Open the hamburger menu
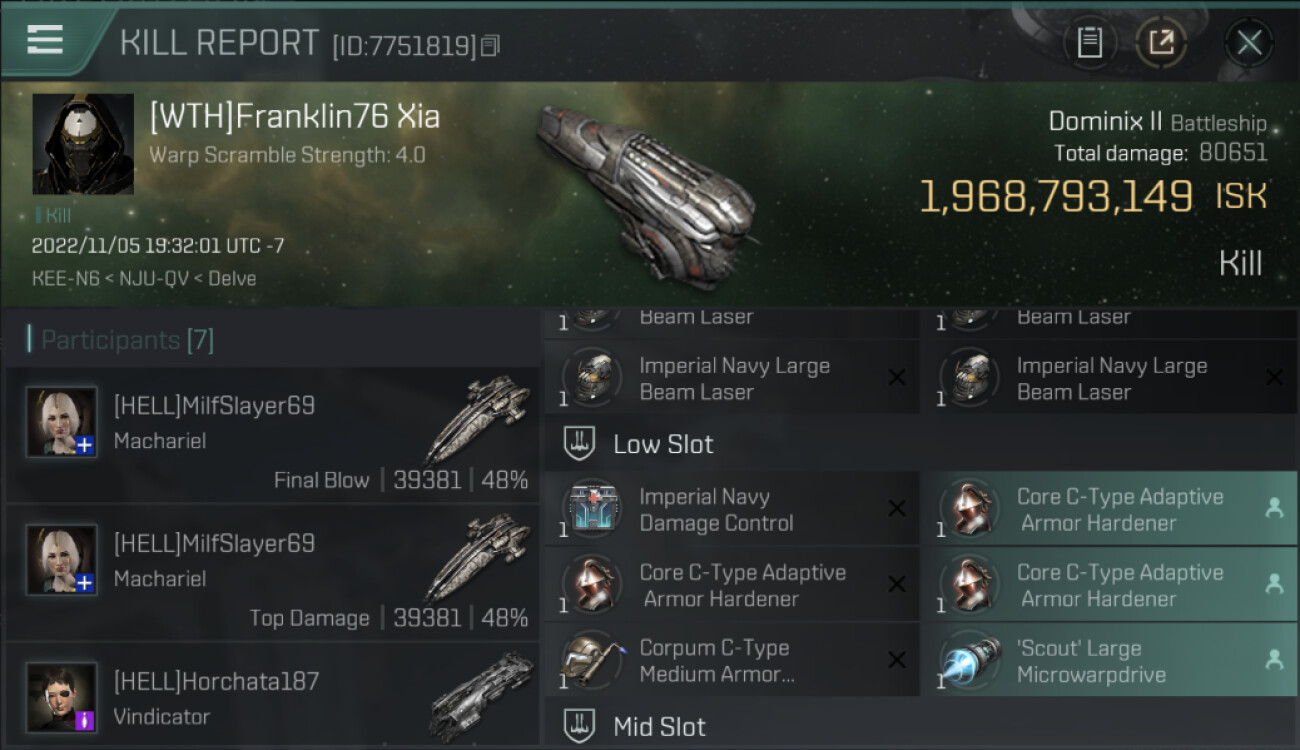Screen dimensions: 1300x750 pos(45,39)
